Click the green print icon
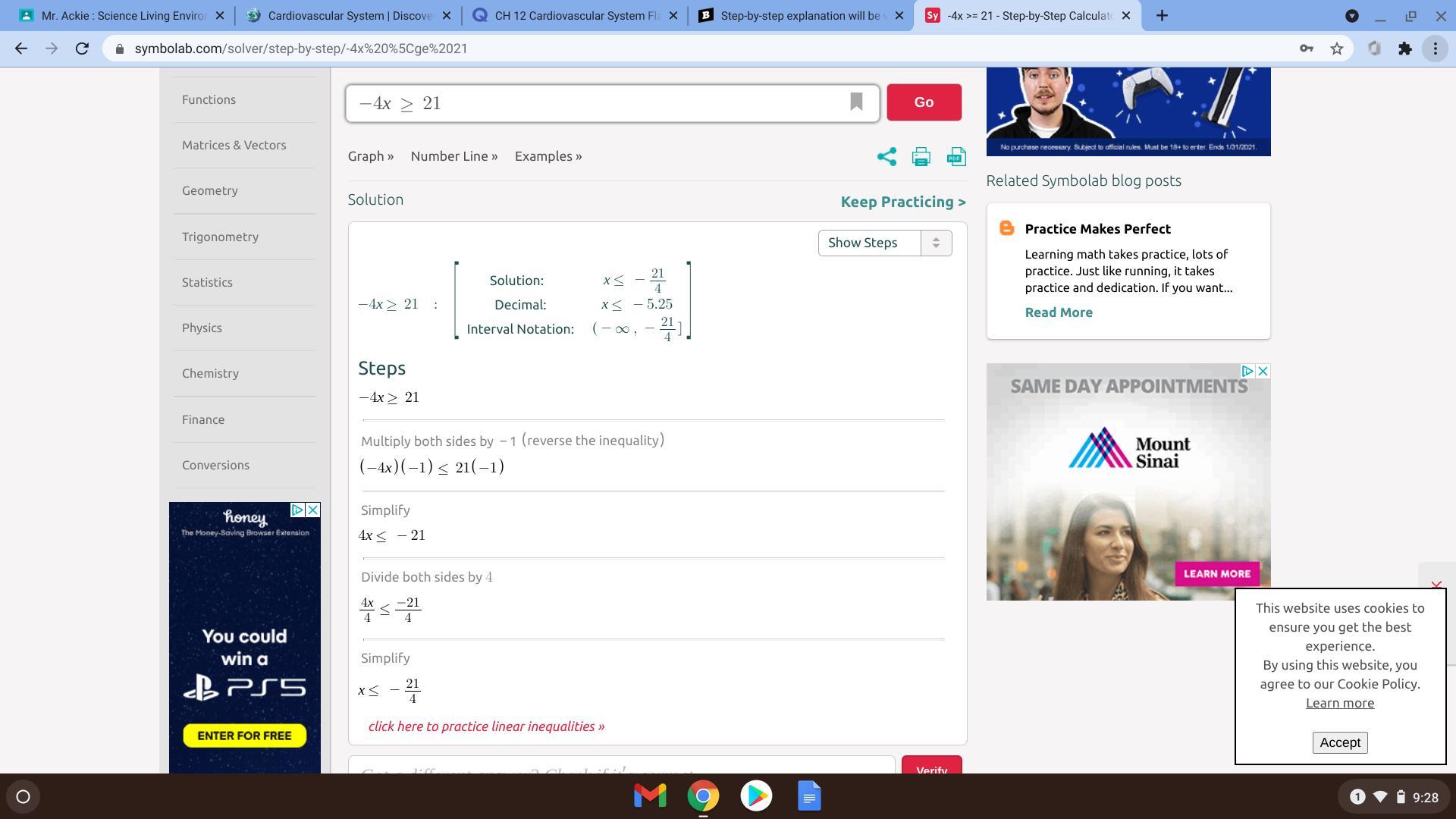The width and height of the screenshot is (1456, 819). point(921,157)
